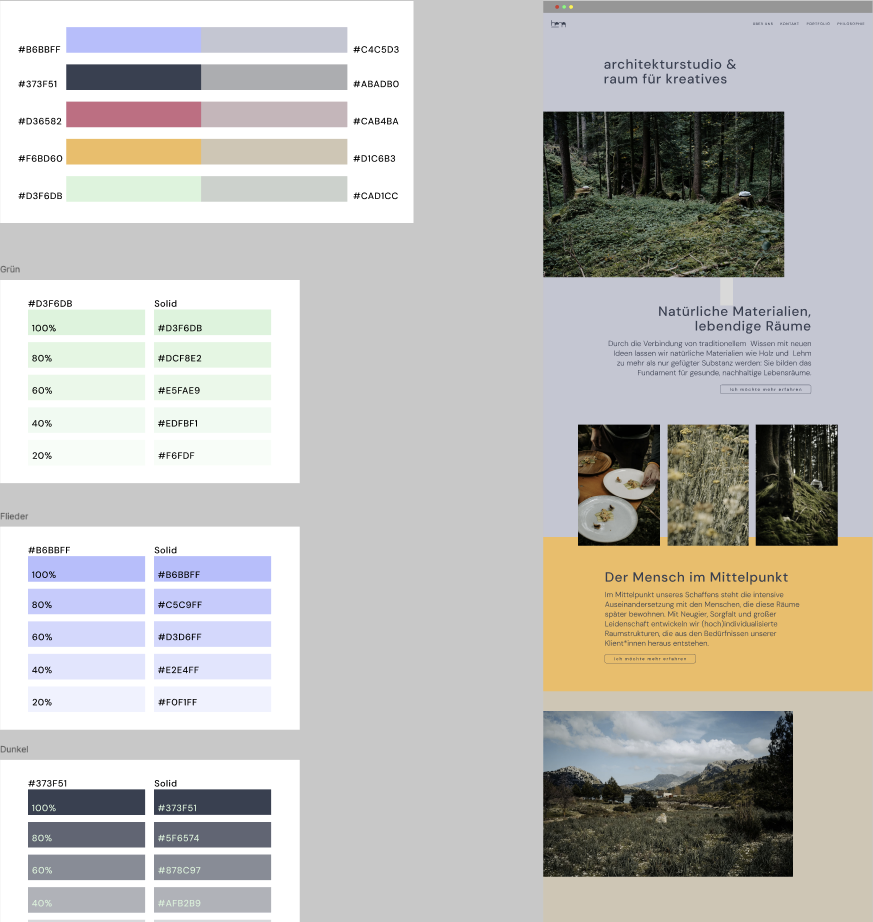Select the dark swatch labeled #373F51 in top palette

133,77
